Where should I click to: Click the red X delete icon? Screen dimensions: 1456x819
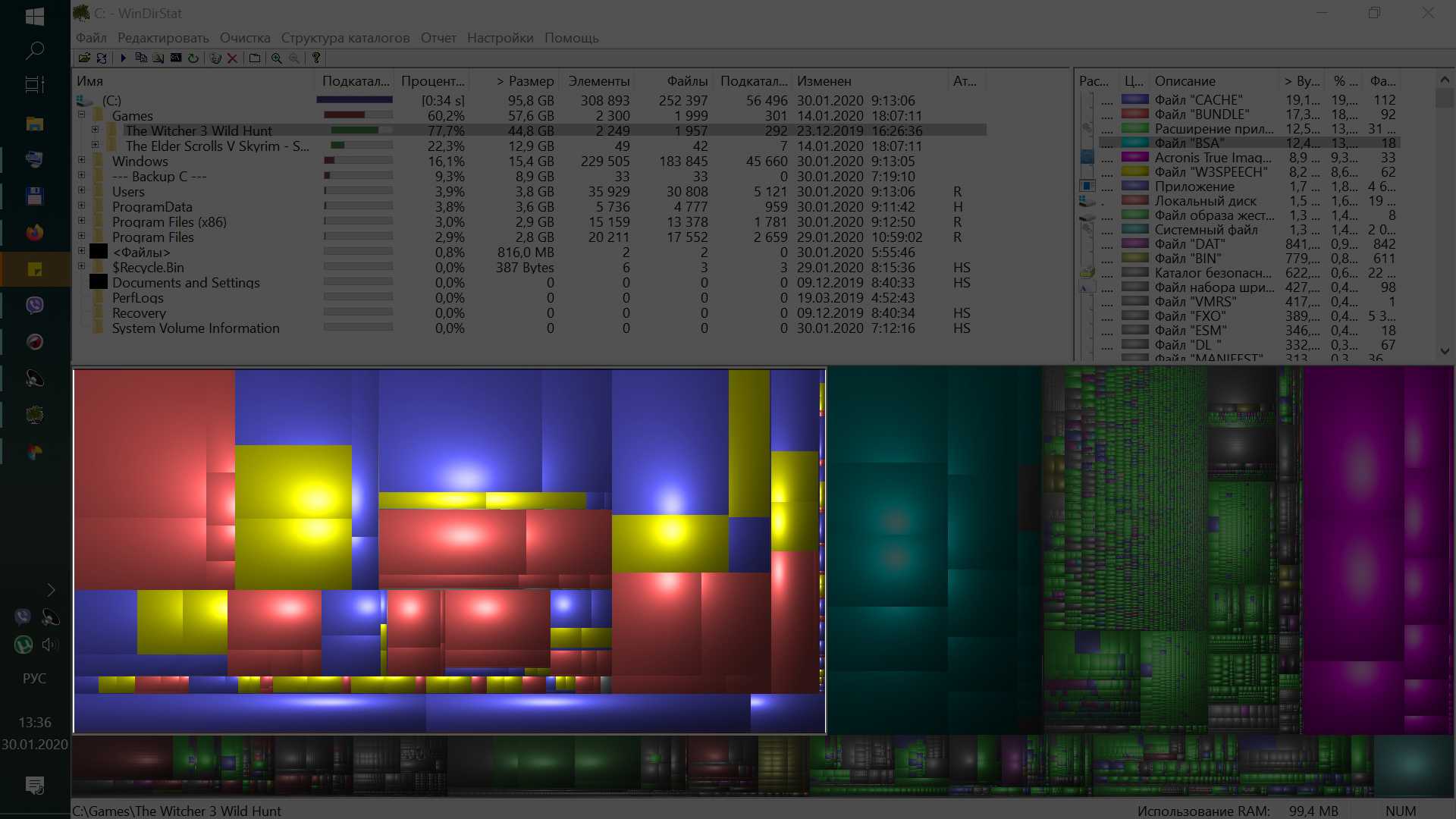pos(233,58)
